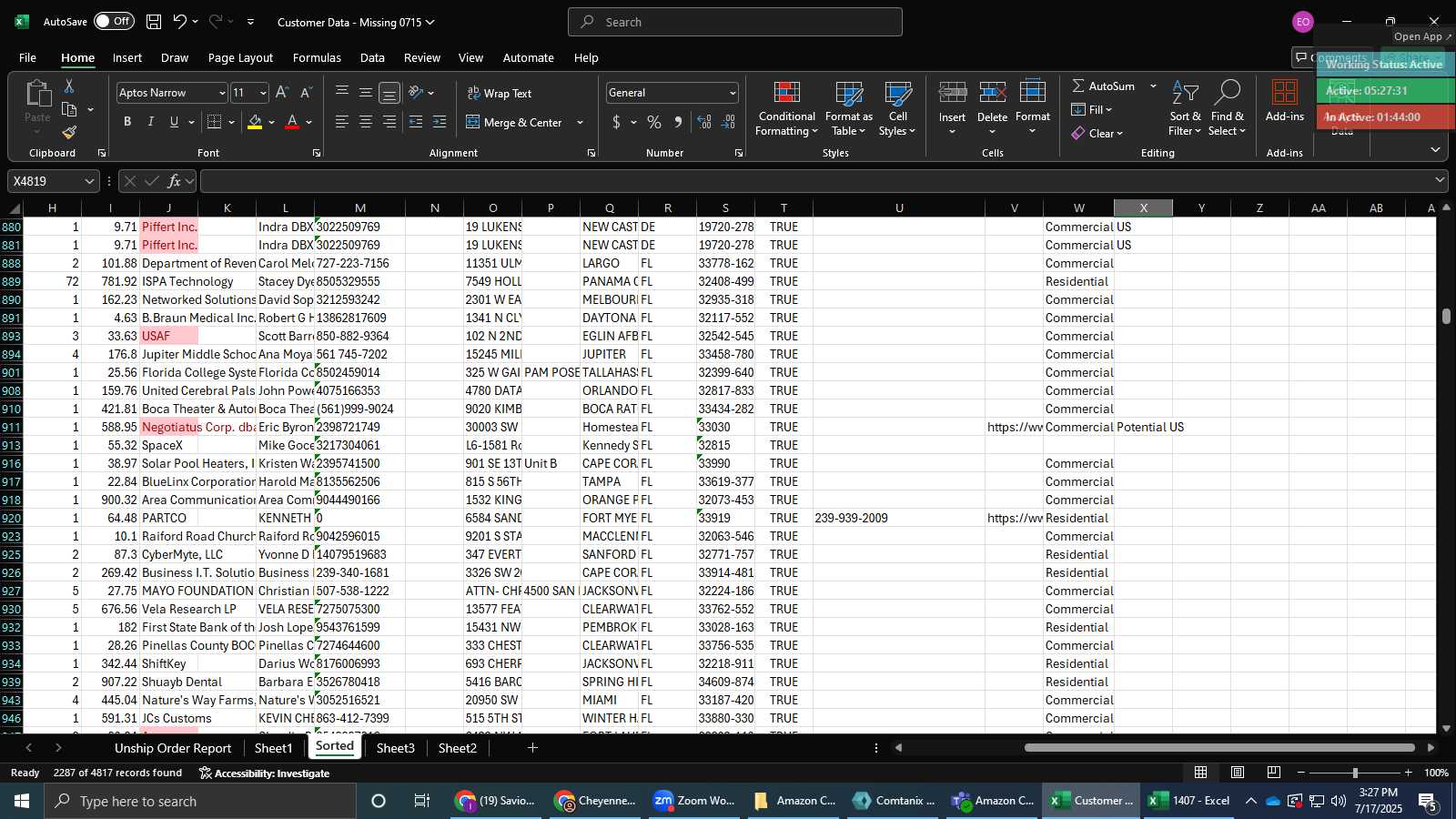Viewport: 1456px width, 819px height.
Task: Expand the Merge & Center options arrow
Action: pyautogui.click(x=580, y=122)
